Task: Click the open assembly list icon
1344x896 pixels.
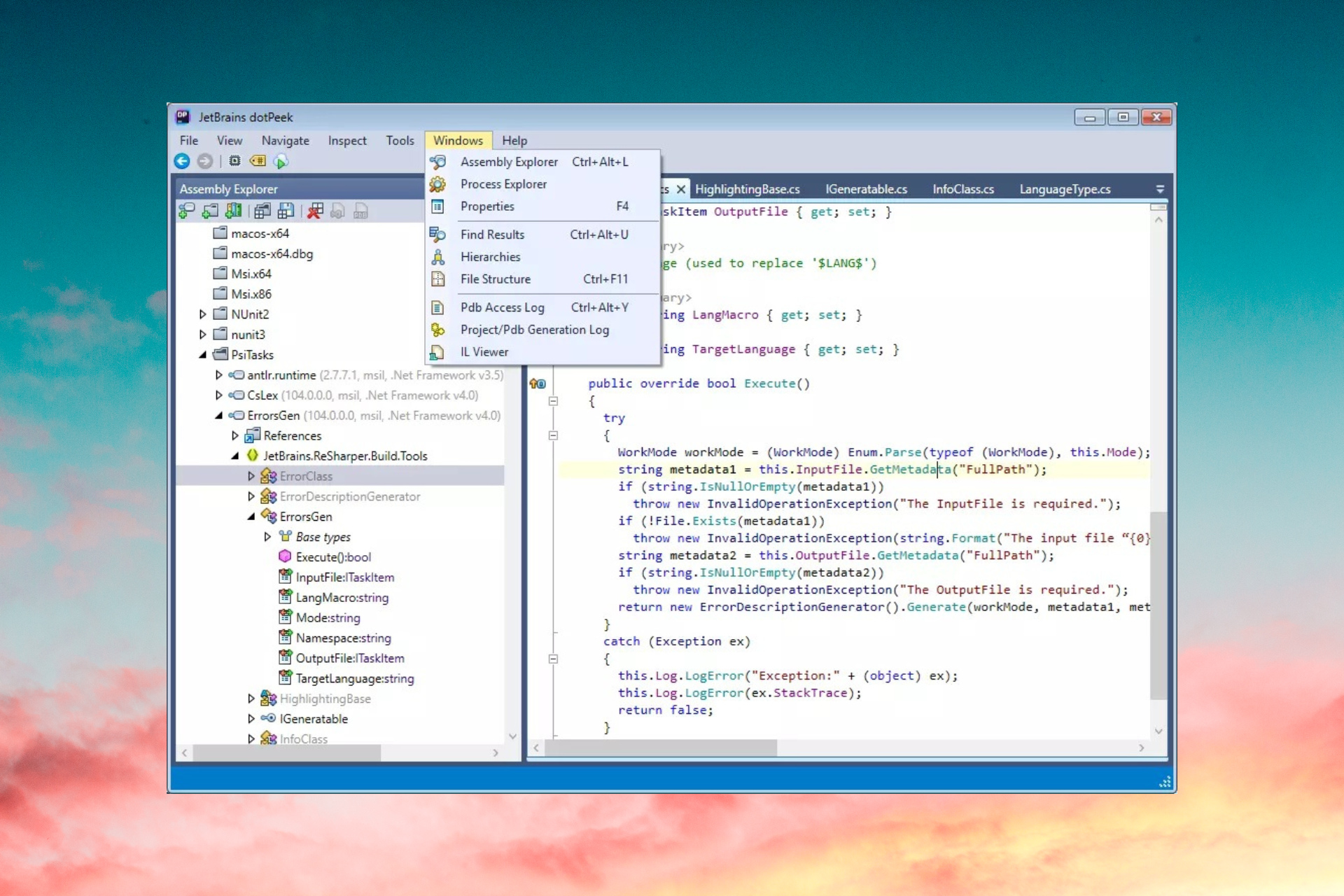Action: coord(262,211)
